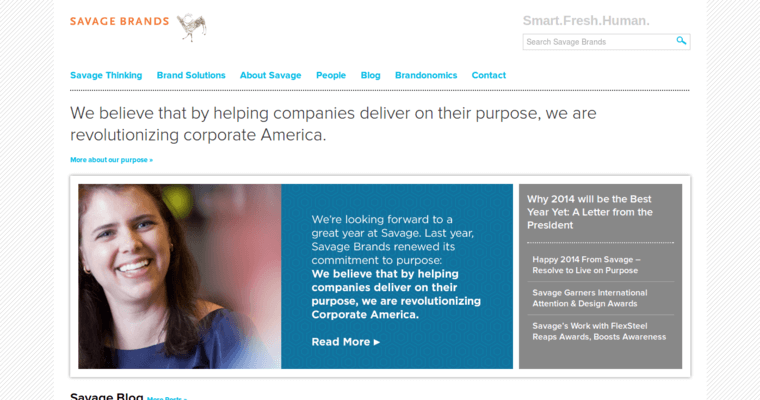Select the Contact menu item
Viewport: 760px width, 400px height.
tap(489, 75)
